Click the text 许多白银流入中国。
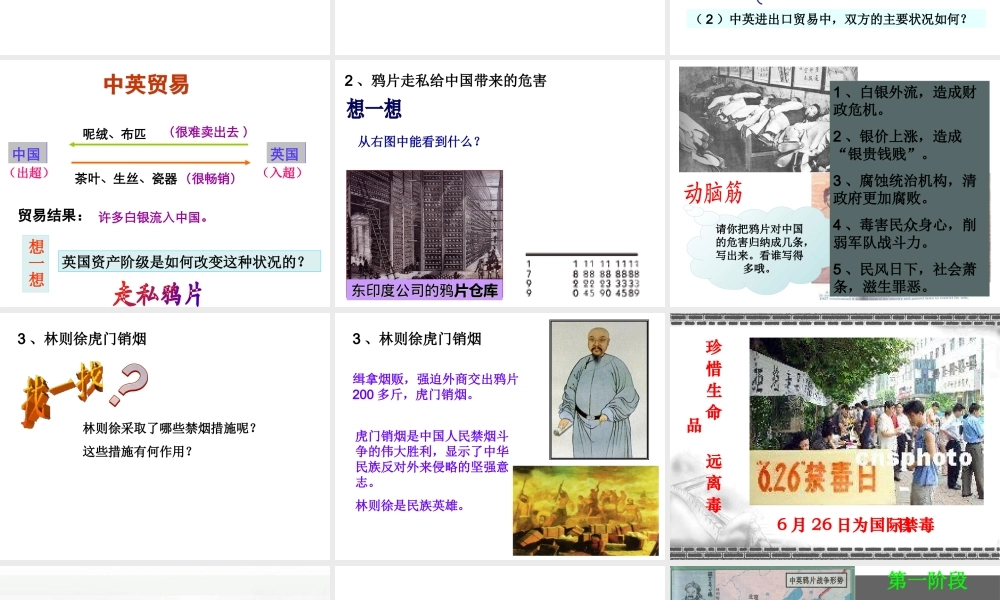 (x=154, y=217)
